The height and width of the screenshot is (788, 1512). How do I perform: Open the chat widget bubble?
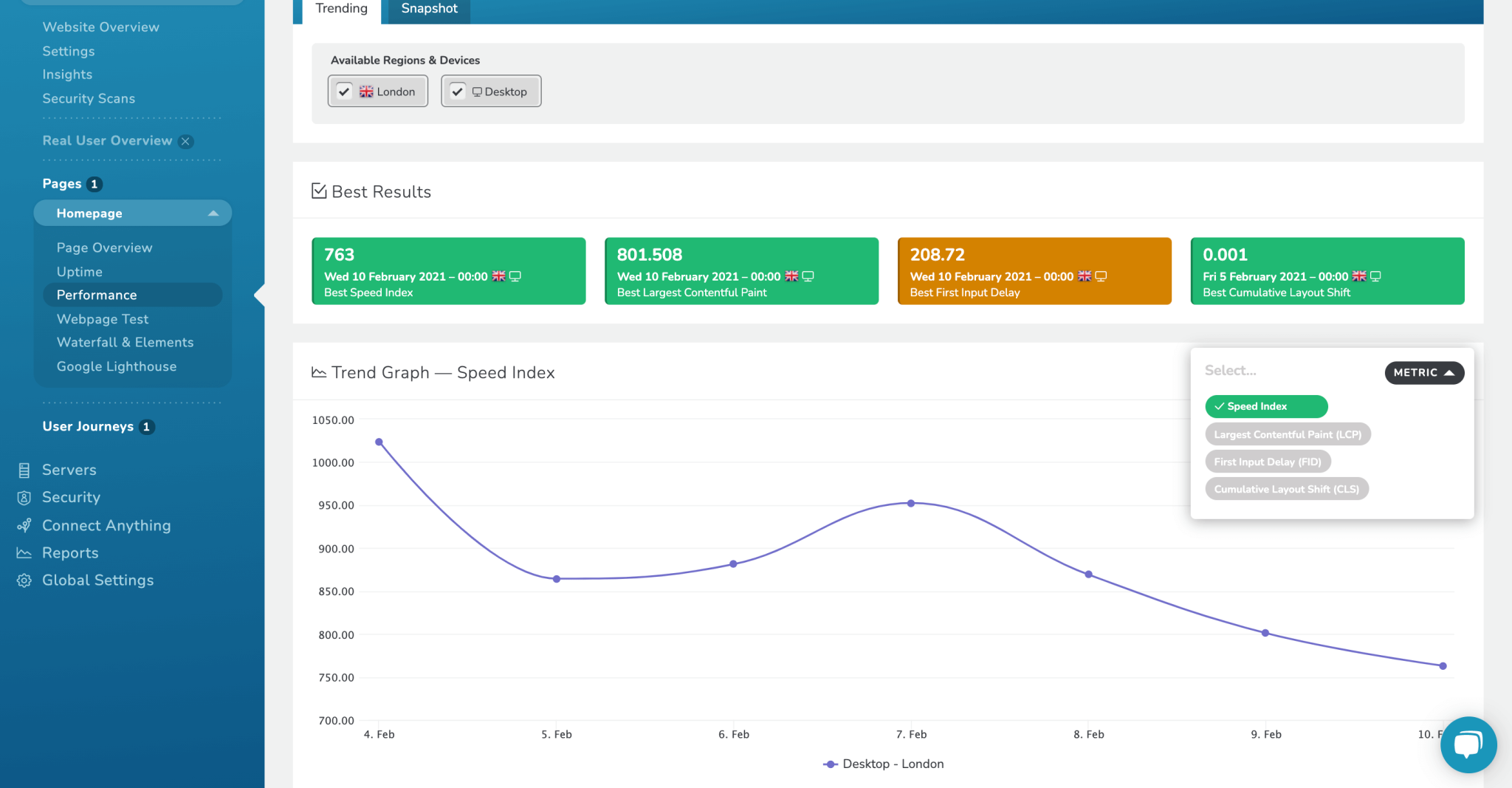(x=1468, y=744)
